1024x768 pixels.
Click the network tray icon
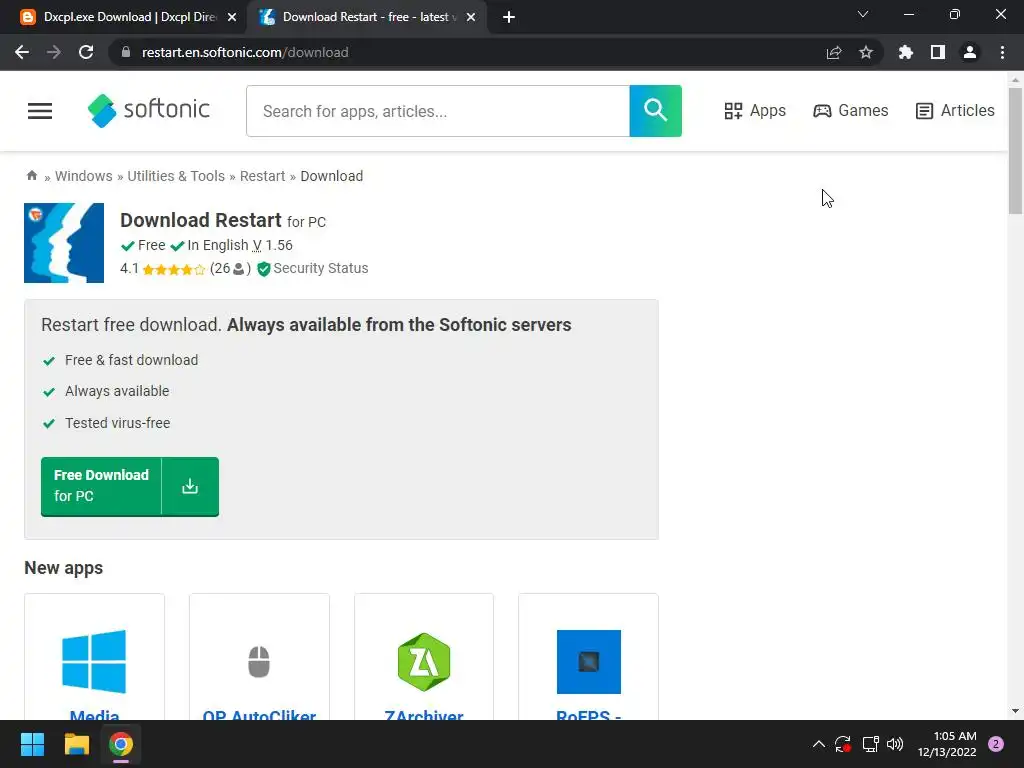pos(871,744)
